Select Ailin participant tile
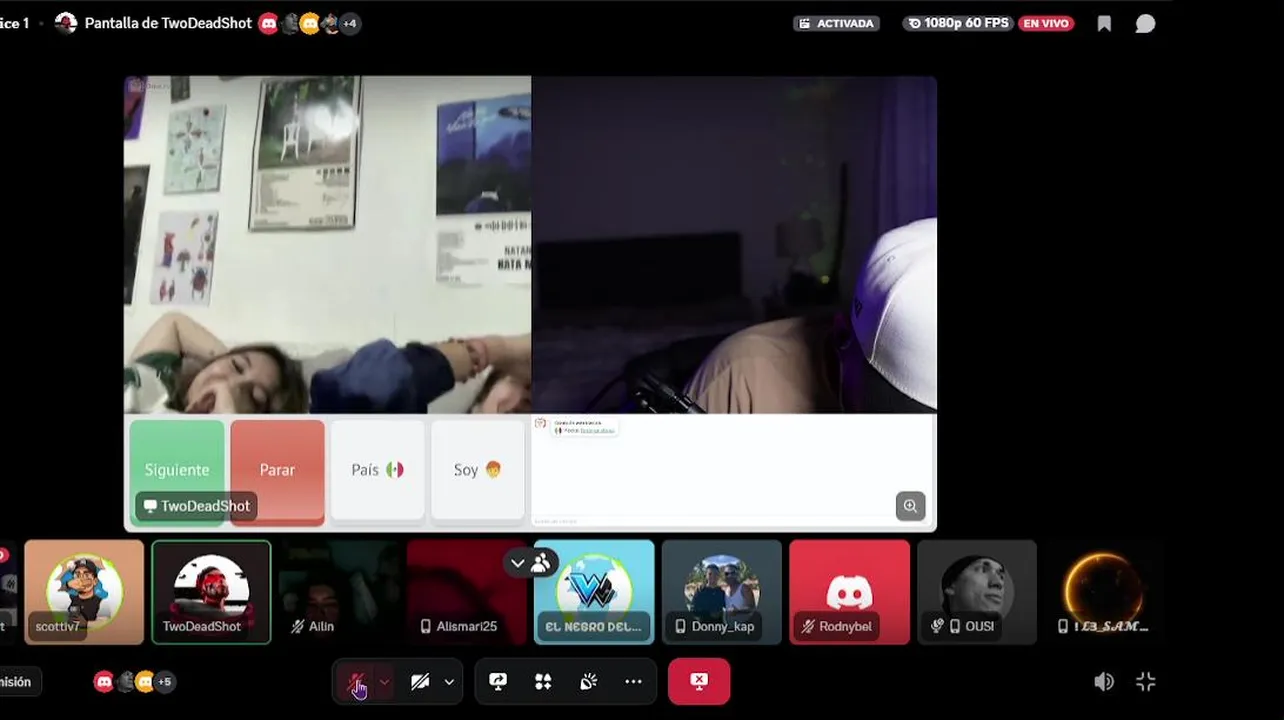1284x720 pixels. (339, 592)
